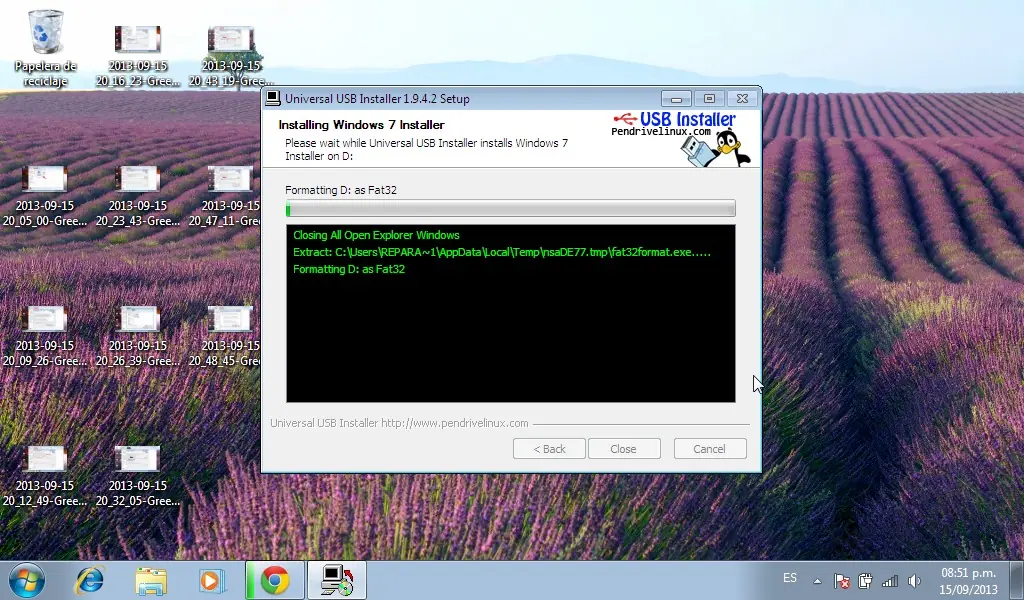This screenshot has height=600, width=1024.
Task: Click 'Closing All Open Explorer Windows' log line
Action: (376, 235)
